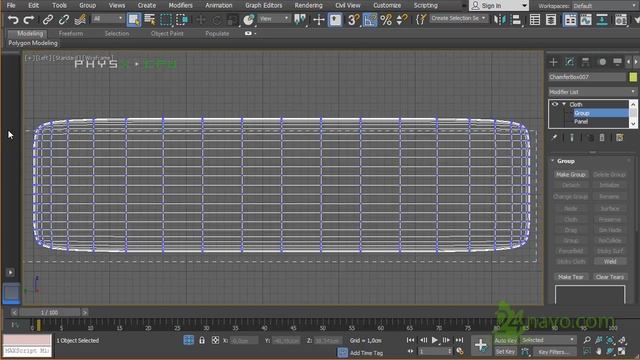This screenshot has width=640, height=360.
Task: Open the Sign In dropdown
Action: click(x=499, y=6)
